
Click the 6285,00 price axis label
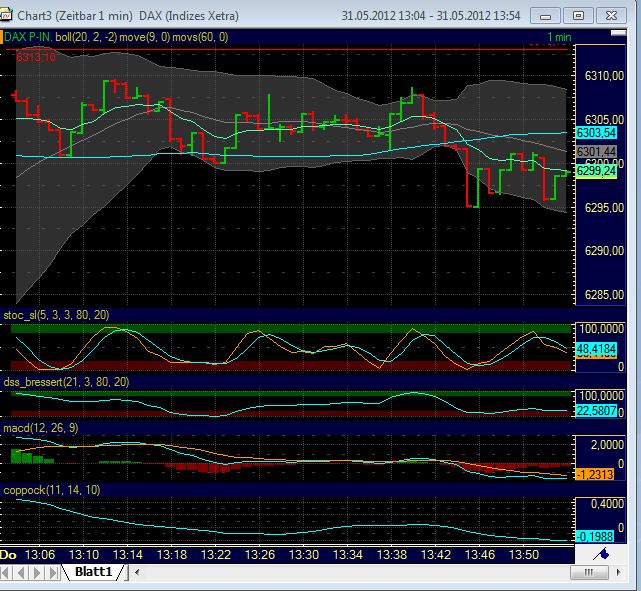pos(604,295)
